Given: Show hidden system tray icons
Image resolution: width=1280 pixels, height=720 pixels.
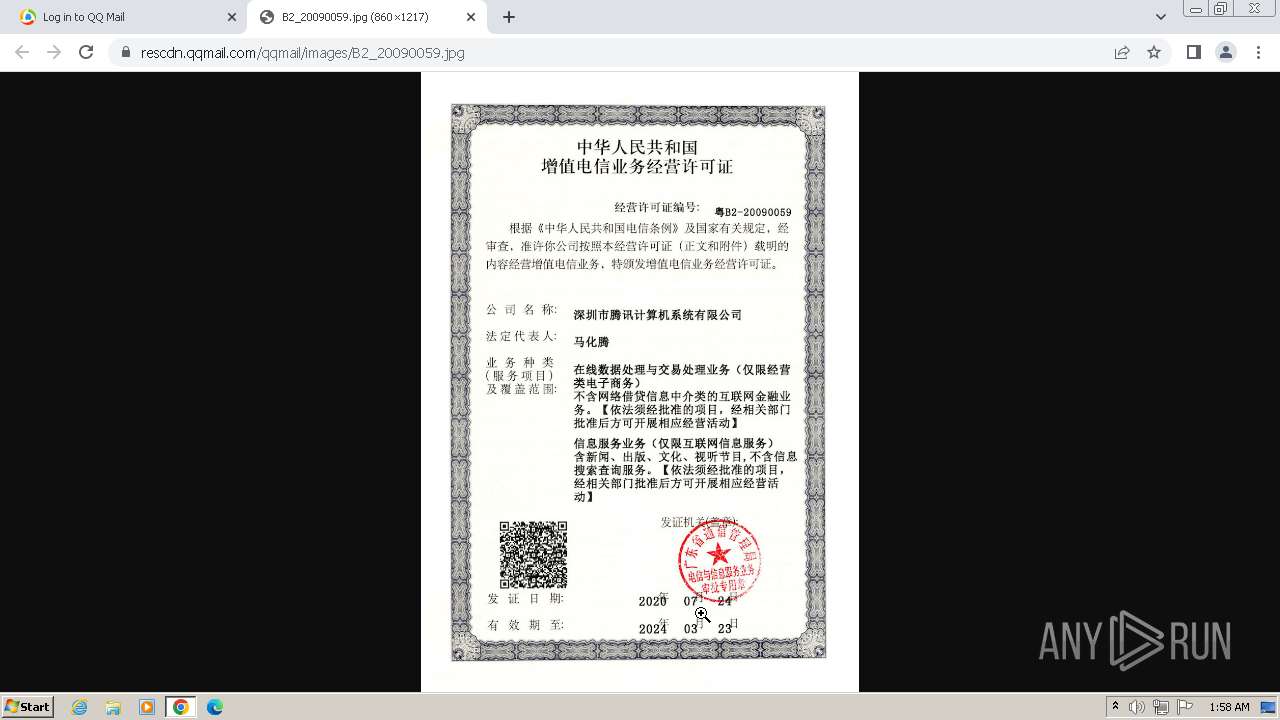Looking at the screenshot, I should click(1116, 707).
